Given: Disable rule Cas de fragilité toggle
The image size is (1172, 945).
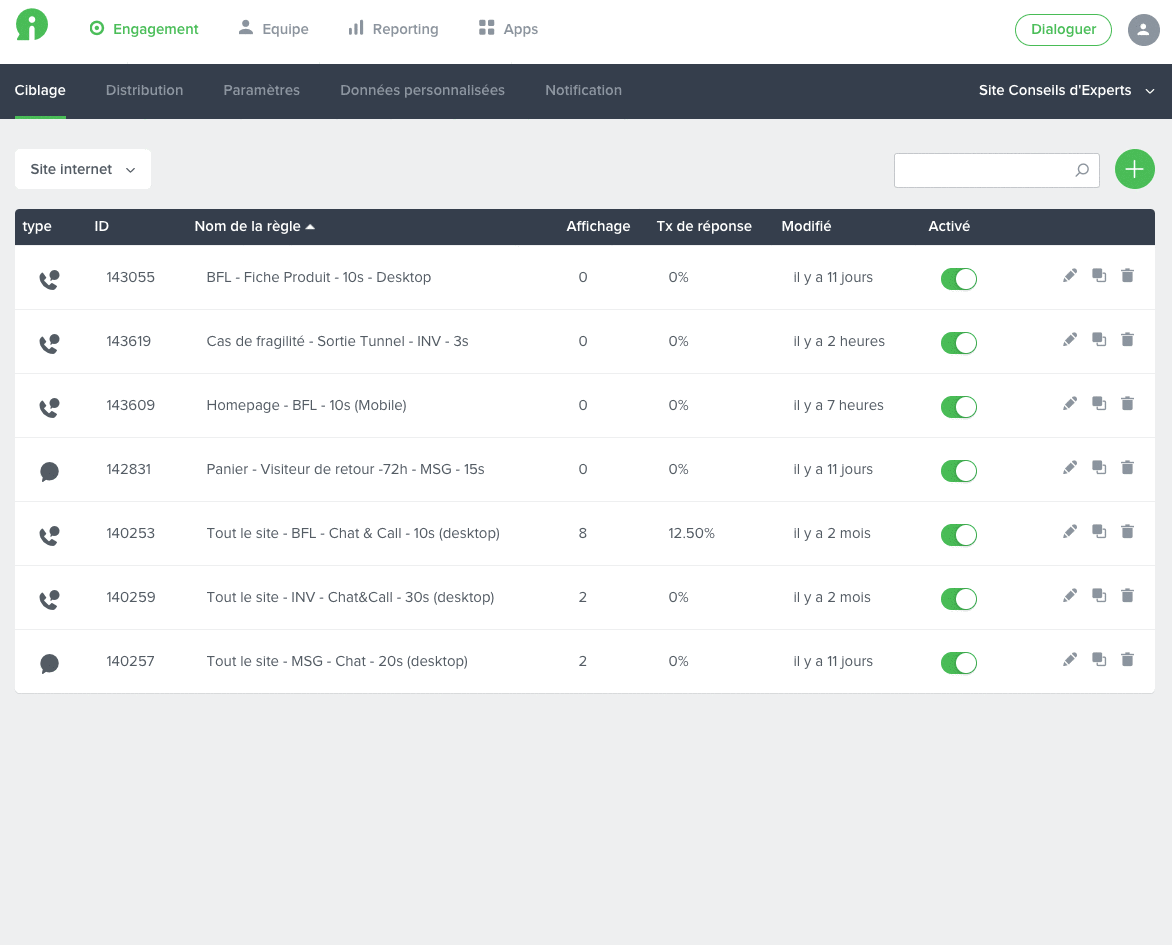Looking at the screenshot, I should point(959,343).
